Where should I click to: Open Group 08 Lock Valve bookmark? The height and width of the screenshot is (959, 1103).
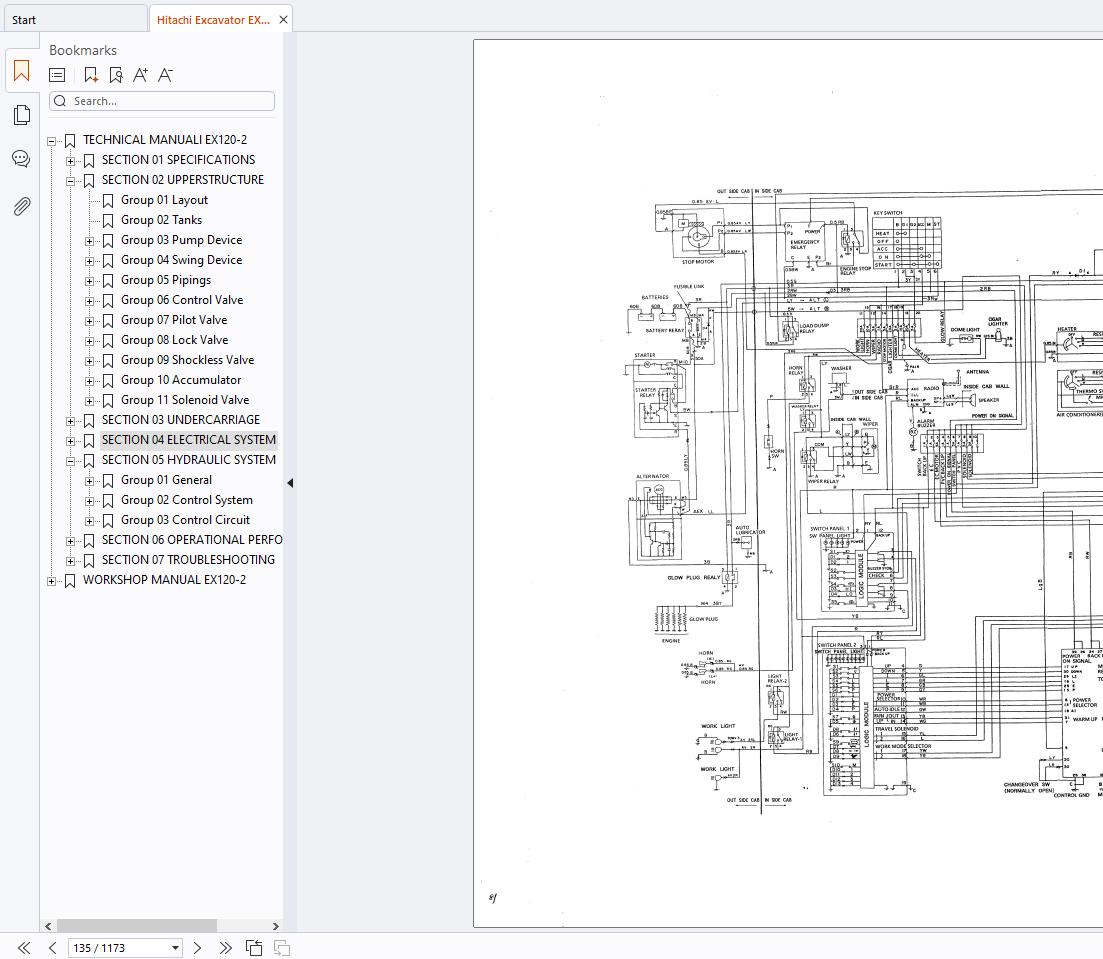(x=174, y=340)
